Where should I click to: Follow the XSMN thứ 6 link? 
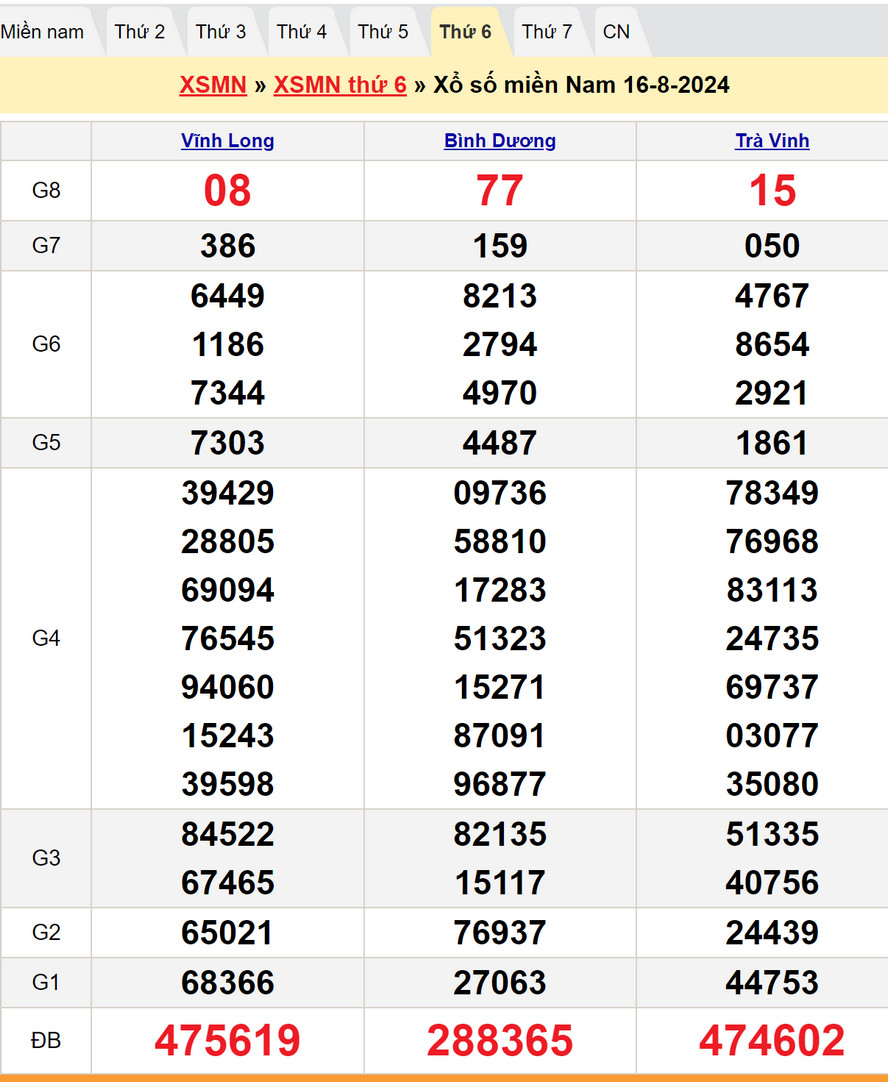340,85
